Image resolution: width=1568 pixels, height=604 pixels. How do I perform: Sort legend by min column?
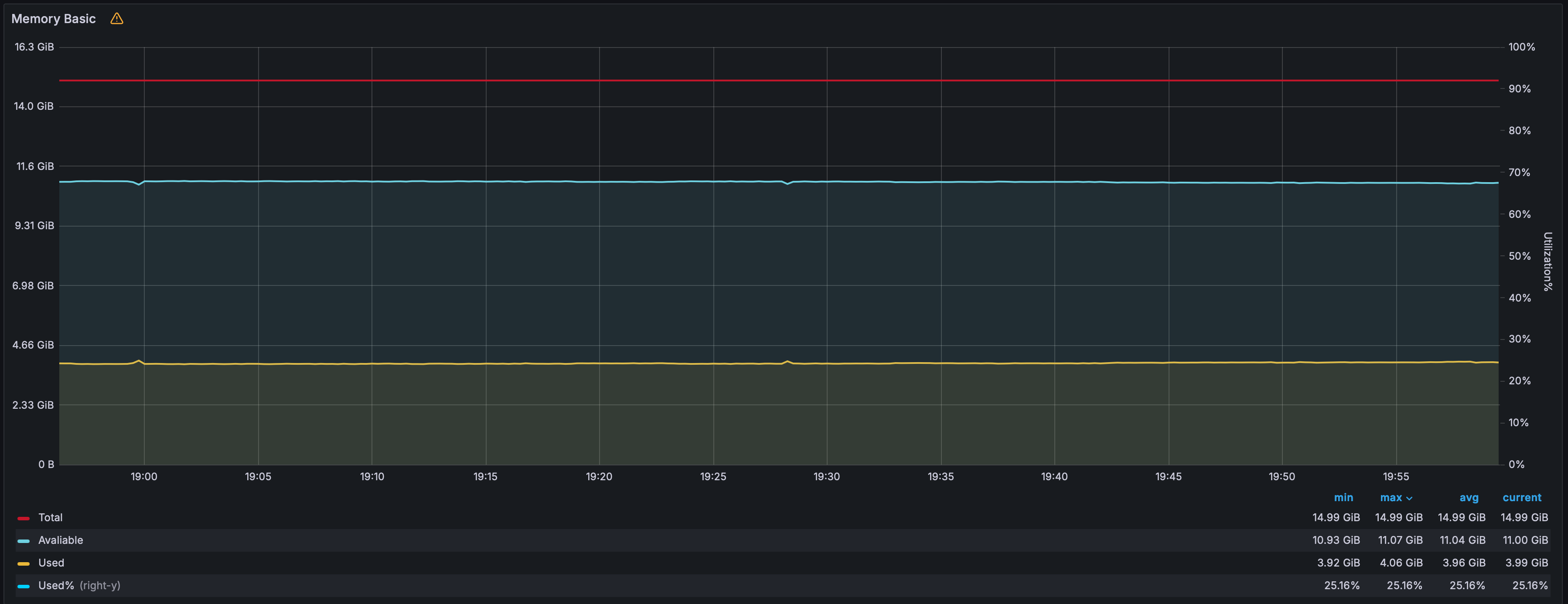click(x=1343, y=498)
